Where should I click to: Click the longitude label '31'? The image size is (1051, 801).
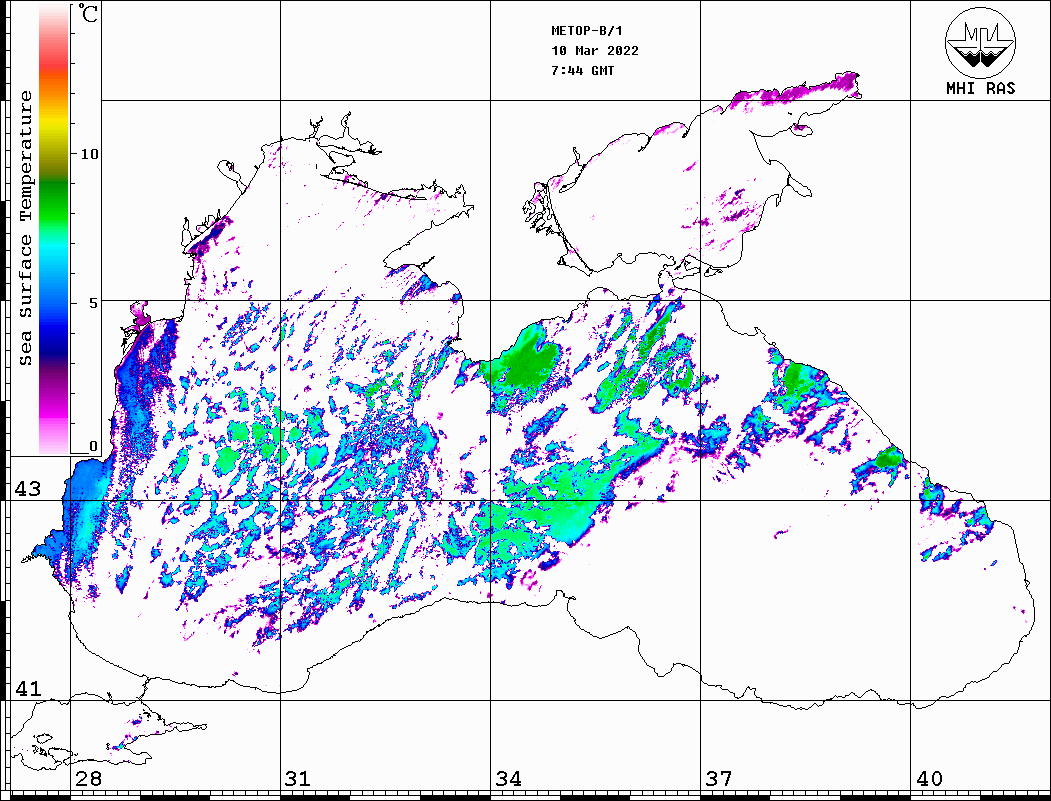(x=298, y=778)
